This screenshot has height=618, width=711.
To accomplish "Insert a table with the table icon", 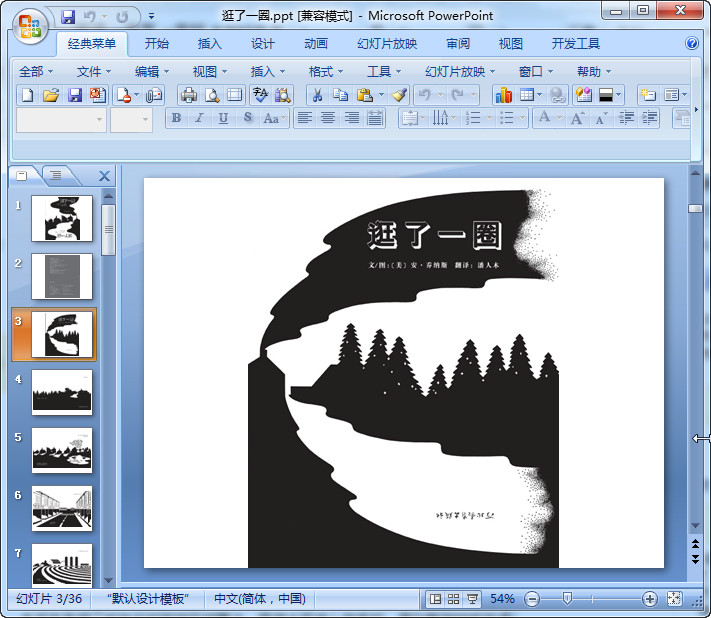I will click(526, 95).
